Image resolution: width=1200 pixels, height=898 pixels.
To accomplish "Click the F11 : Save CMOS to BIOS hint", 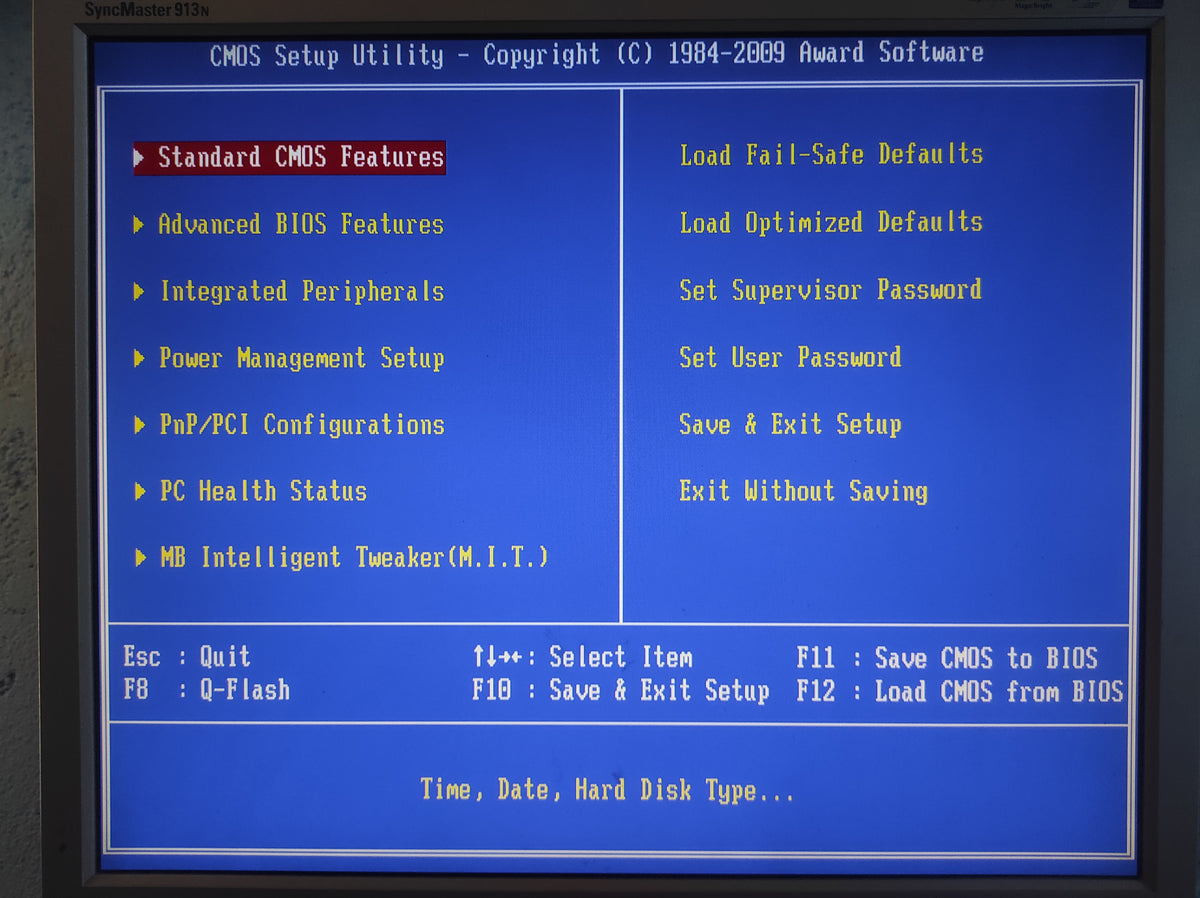I will pyautogui.click(x=947, y=658).
